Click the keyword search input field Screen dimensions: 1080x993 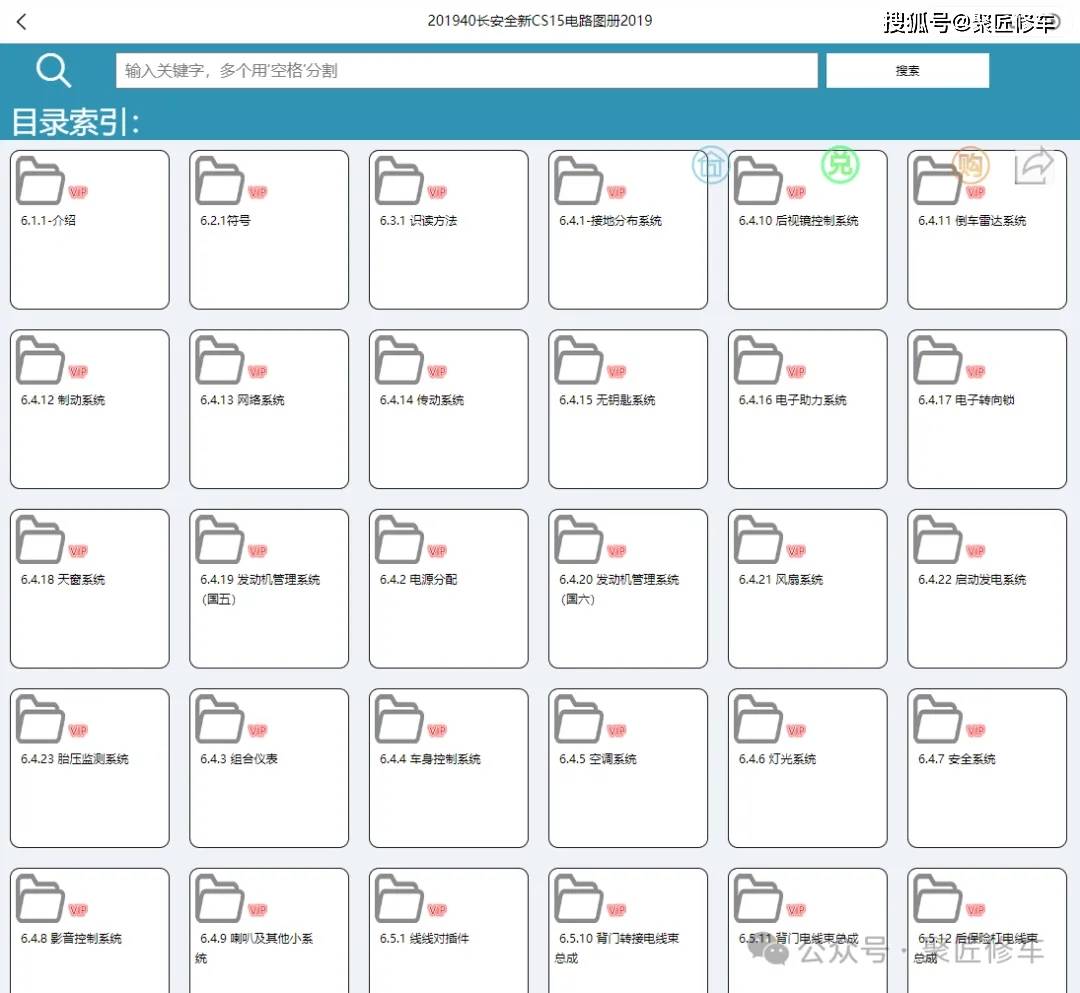466,71
